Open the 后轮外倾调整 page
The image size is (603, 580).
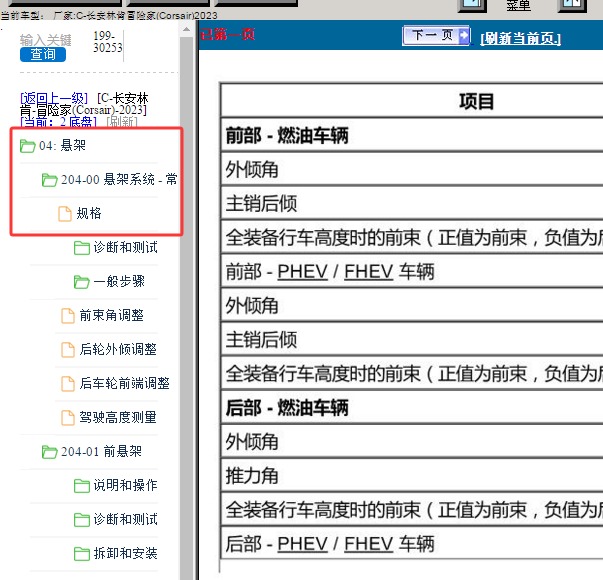(118, 349)
